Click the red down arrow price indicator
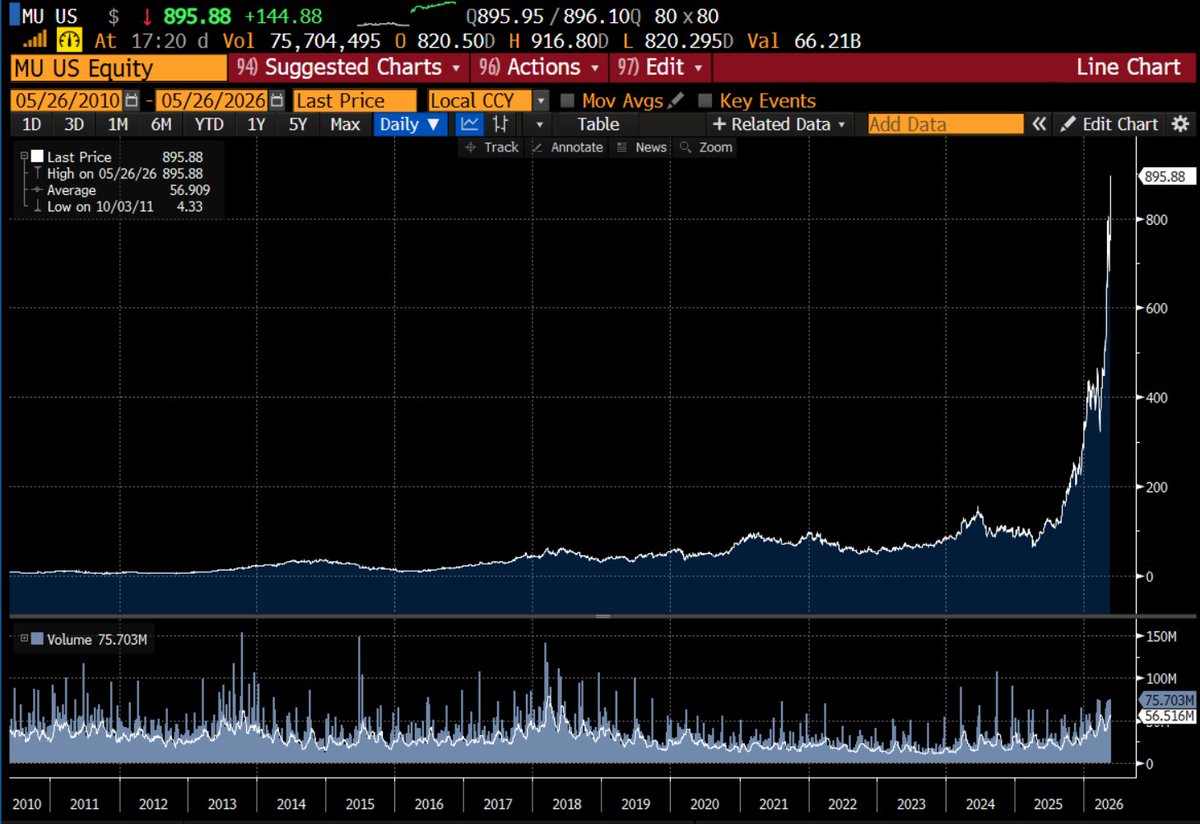1200x824 pixels. pyautogui.click(x=147, y=17)
